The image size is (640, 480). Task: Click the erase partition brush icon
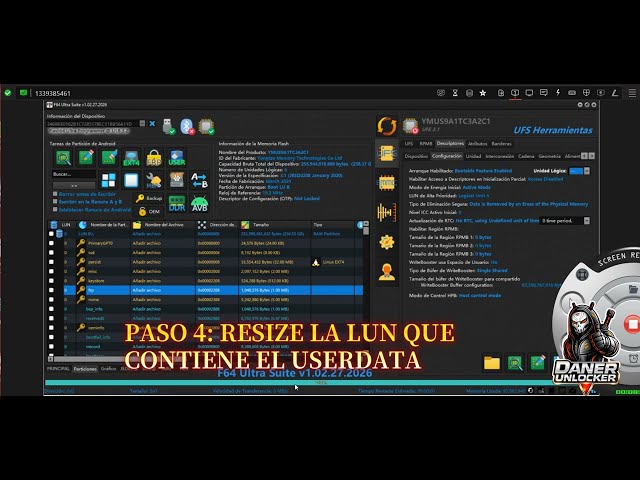pyautogui.click(x=109, y=158)
